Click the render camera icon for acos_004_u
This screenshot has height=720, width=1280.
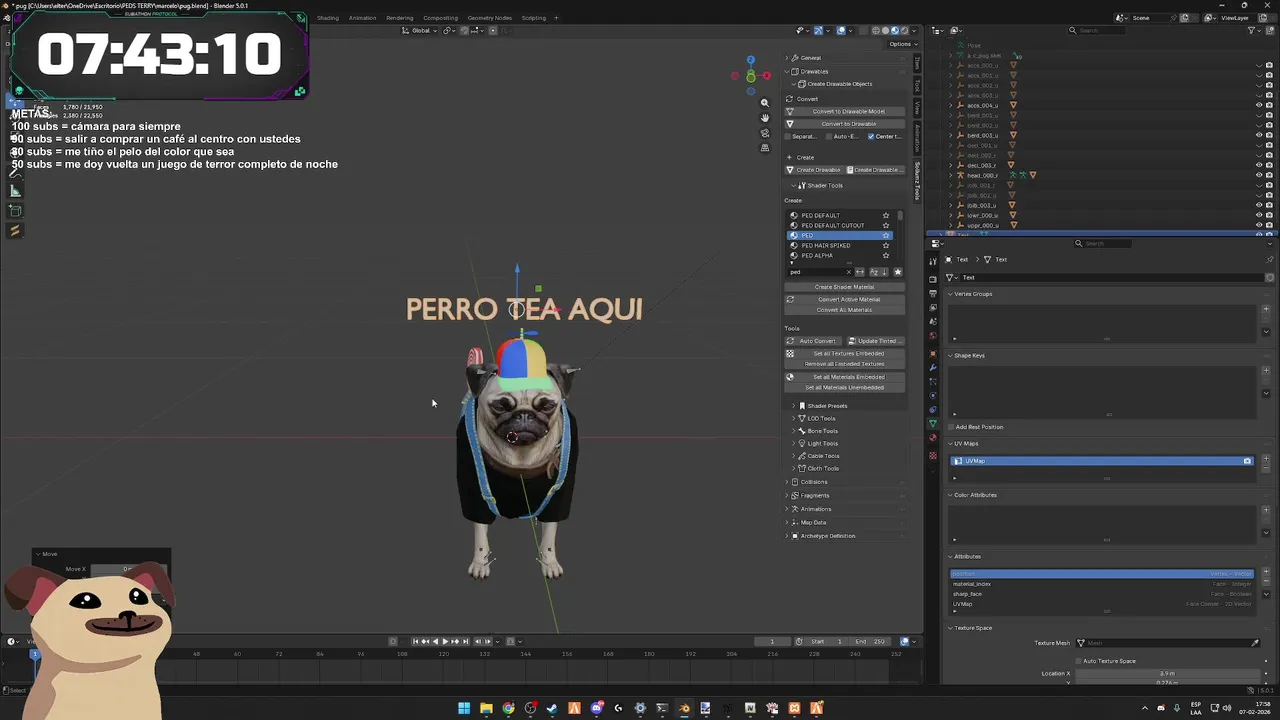[1269, 105]
